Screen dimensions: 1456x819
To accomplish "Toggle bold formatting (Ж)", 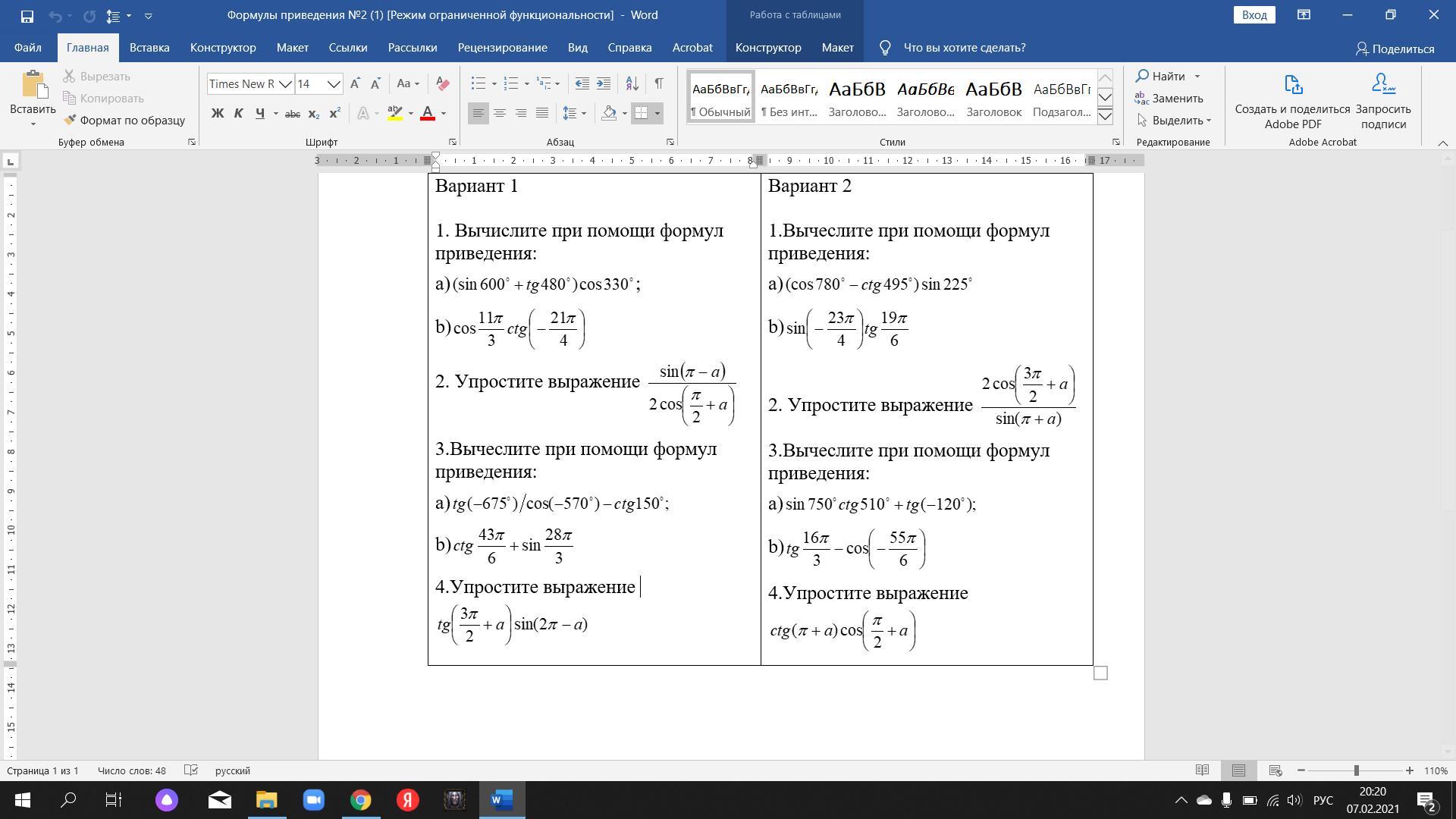I will 218,114.
